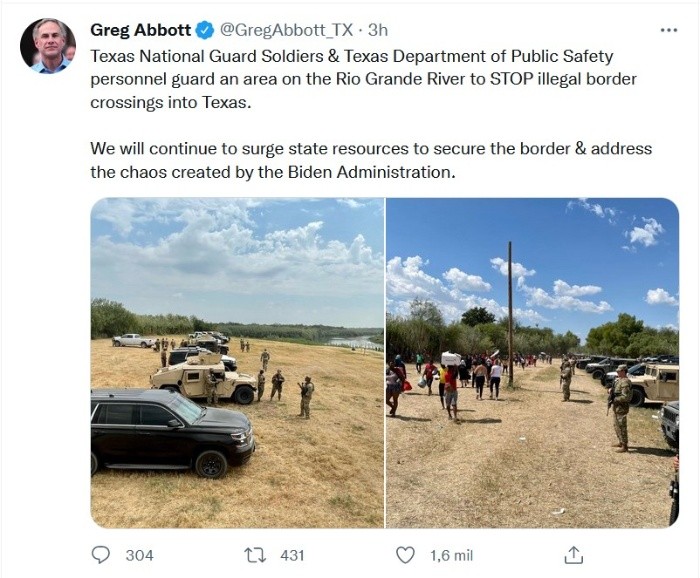This screenshot has height=578, width=700.
Task: Click the 3h timestamp
Action: pyautogui.click(x=378, y=30)
